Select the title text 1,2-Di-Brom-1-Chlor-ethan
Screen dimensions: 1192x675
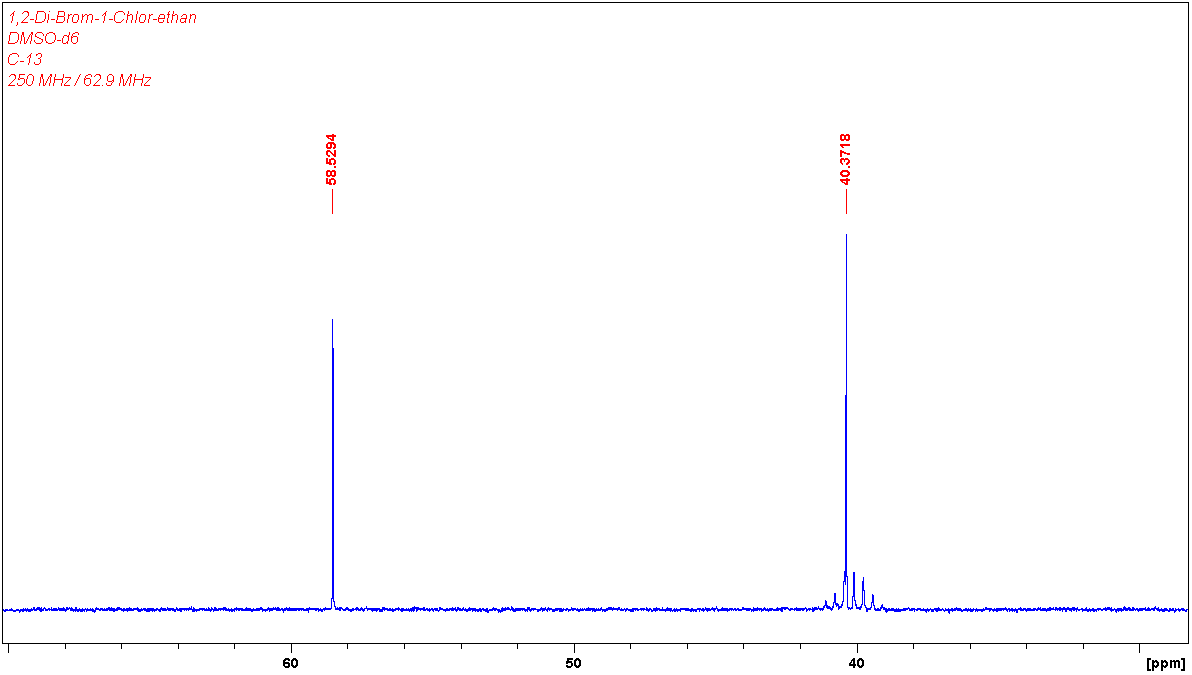(x=102, y=17)
